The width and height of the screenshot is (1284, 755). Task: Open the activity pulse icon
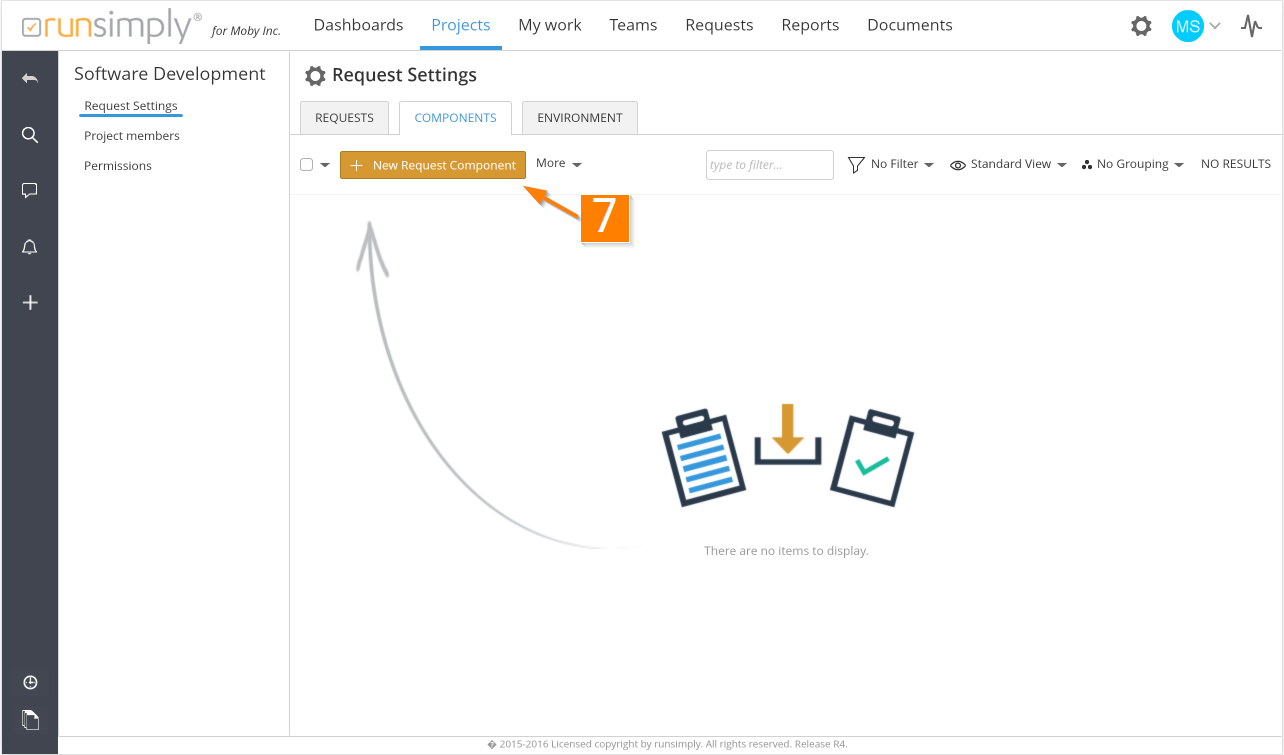coord(1251,26)
